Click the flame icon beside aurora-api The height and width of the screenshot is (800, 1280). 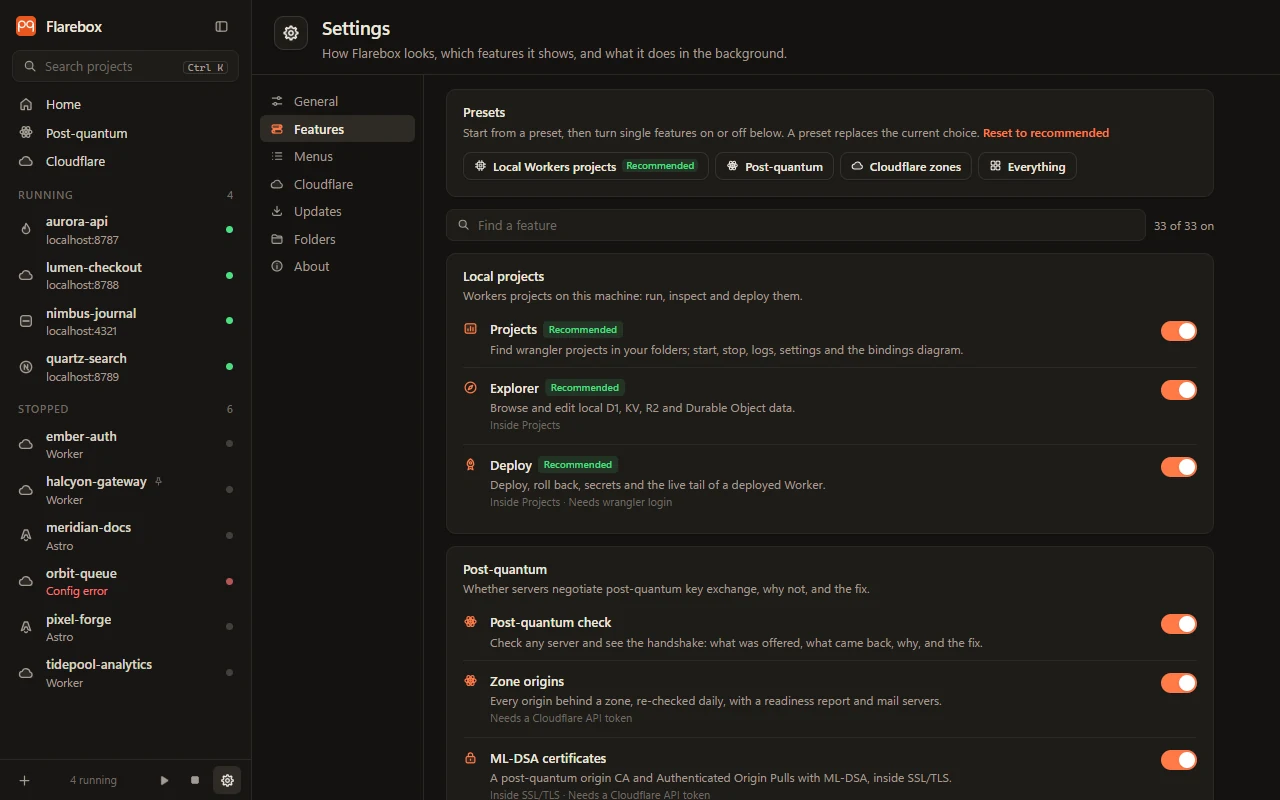pyautogui.click(x=26, y=230)
